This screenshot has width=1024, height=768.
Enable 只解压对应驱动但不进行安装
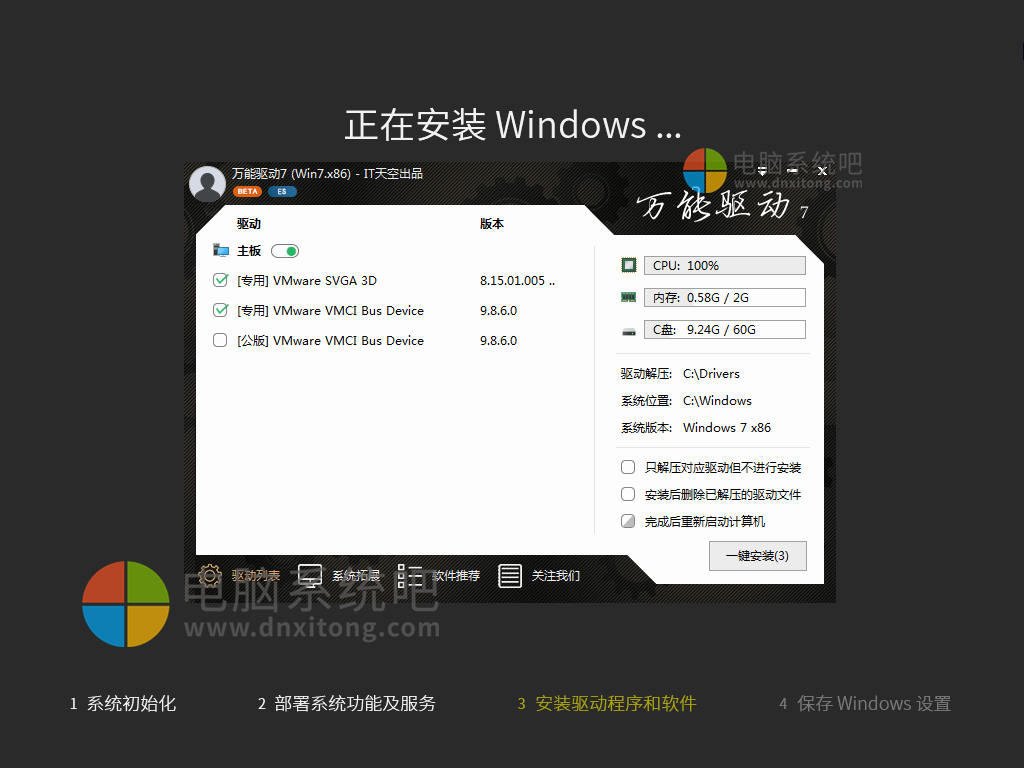[628, 466]
